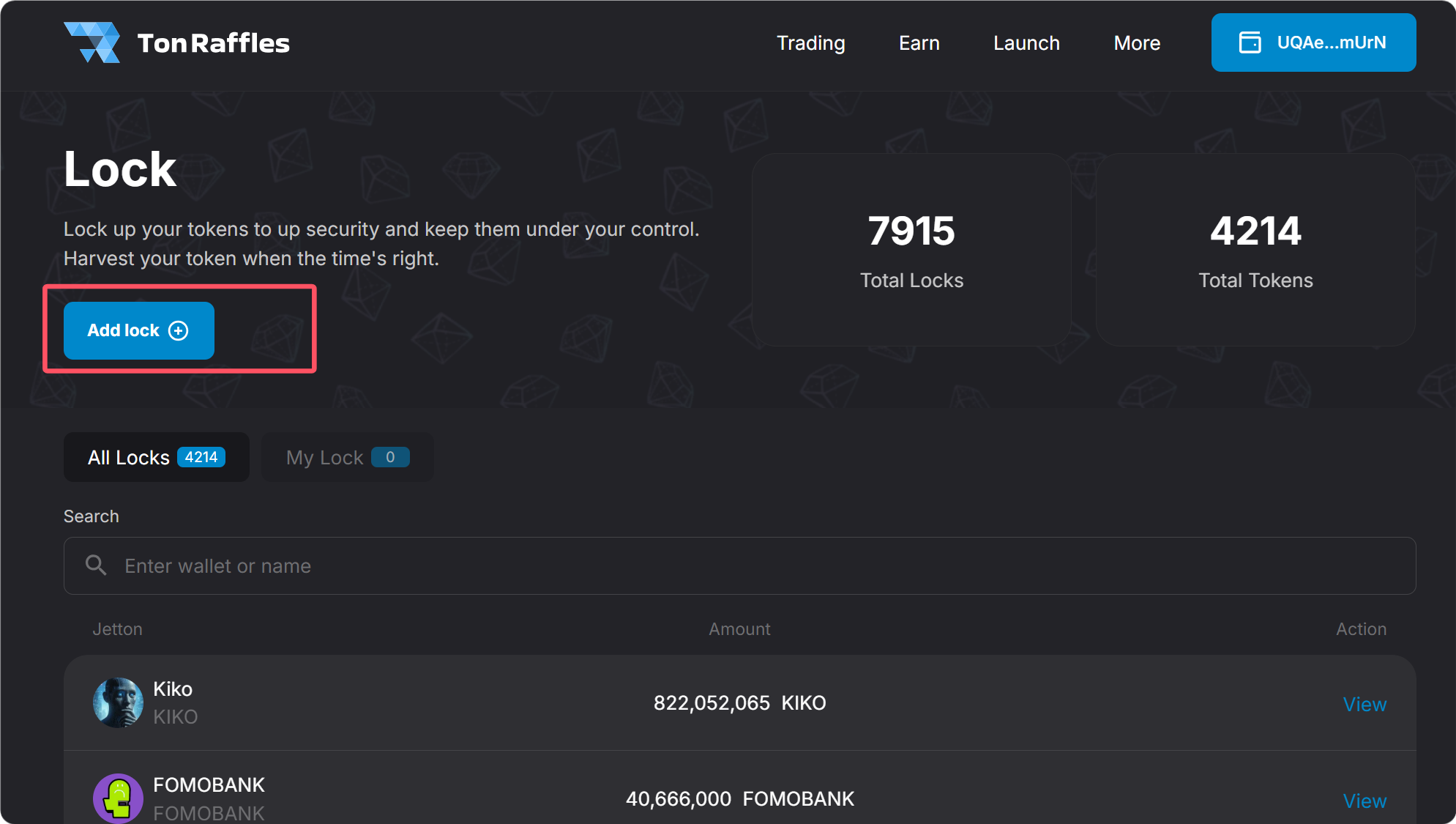
Task: Expand the Launch menu
Action: click(1026, 43)
